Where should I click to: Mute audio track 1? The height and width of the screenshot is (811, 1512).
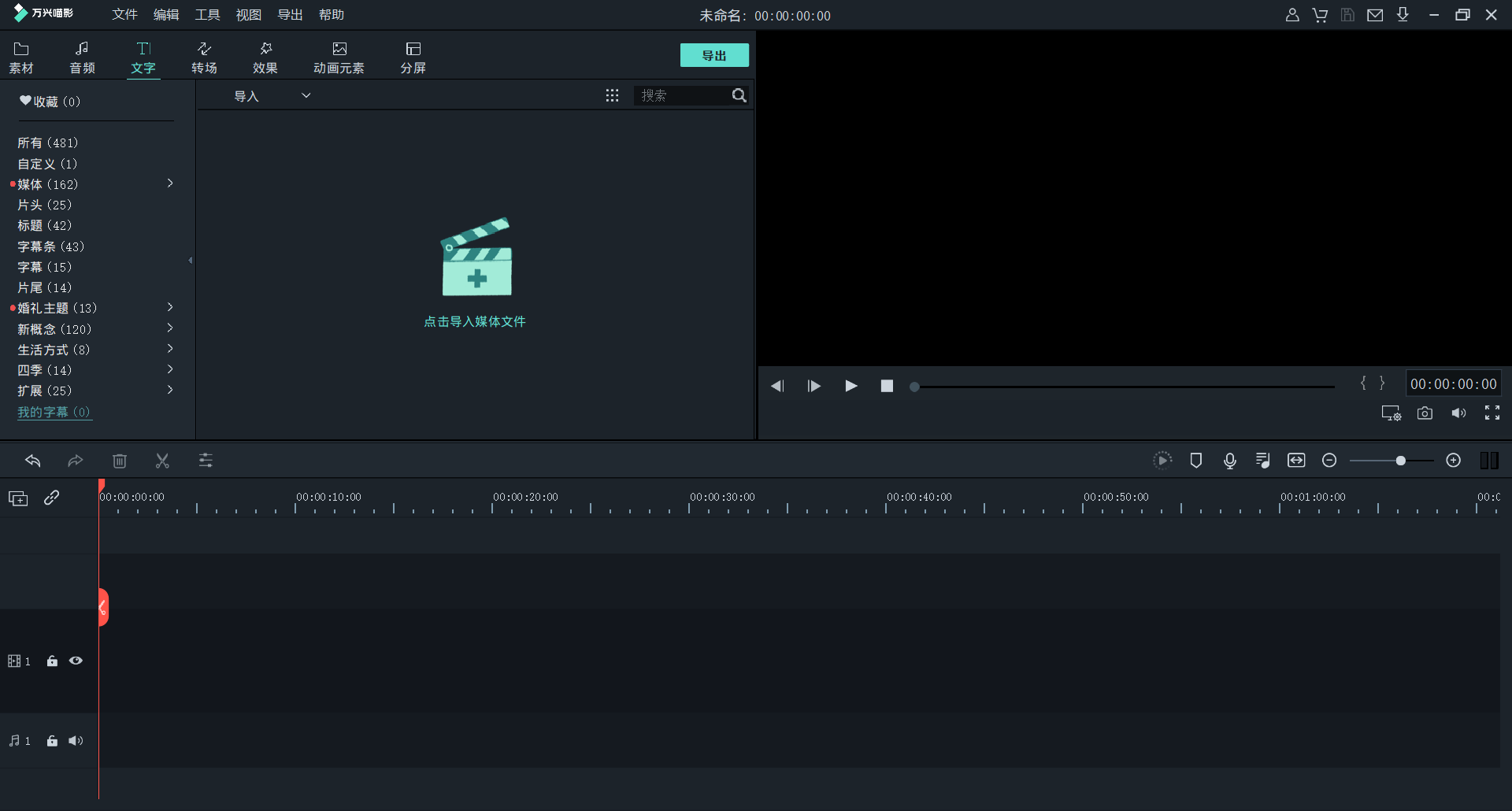pos(76,741)
